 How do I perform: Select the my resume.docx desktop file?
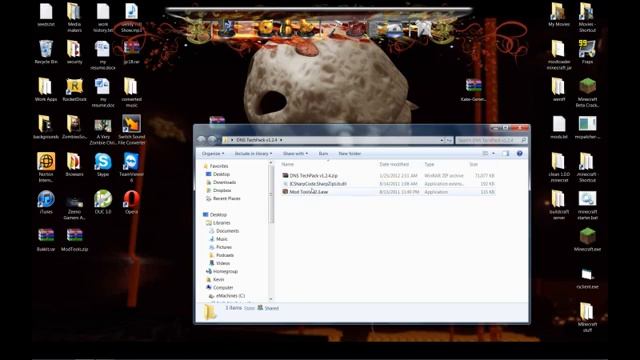103,55
